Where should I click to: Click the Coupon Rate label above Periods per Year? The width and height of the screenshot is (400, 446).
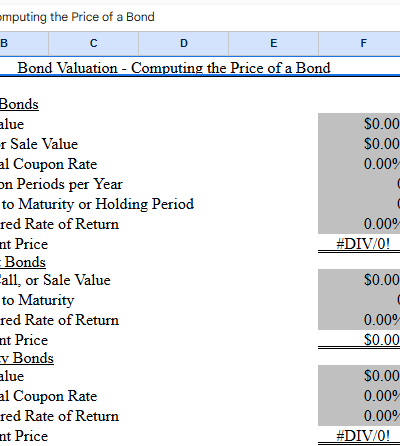(48, 164)
